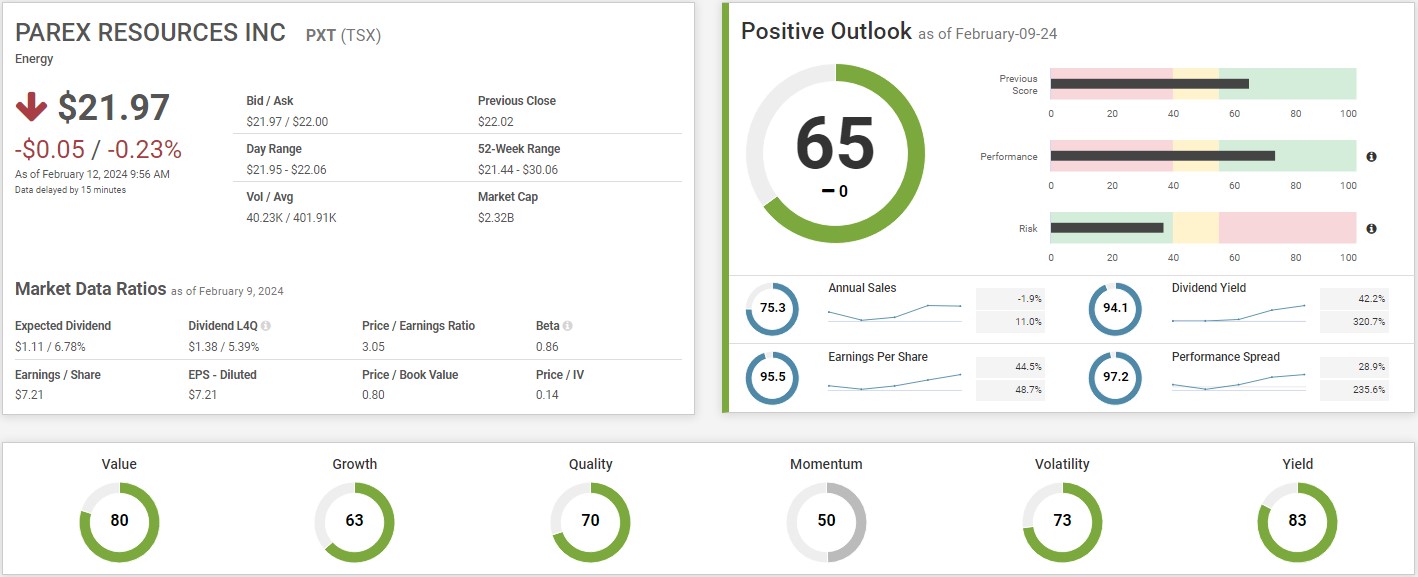Click the red down arrow price indicator
The height and width of the screenshot is (577, 1418).
31,107
